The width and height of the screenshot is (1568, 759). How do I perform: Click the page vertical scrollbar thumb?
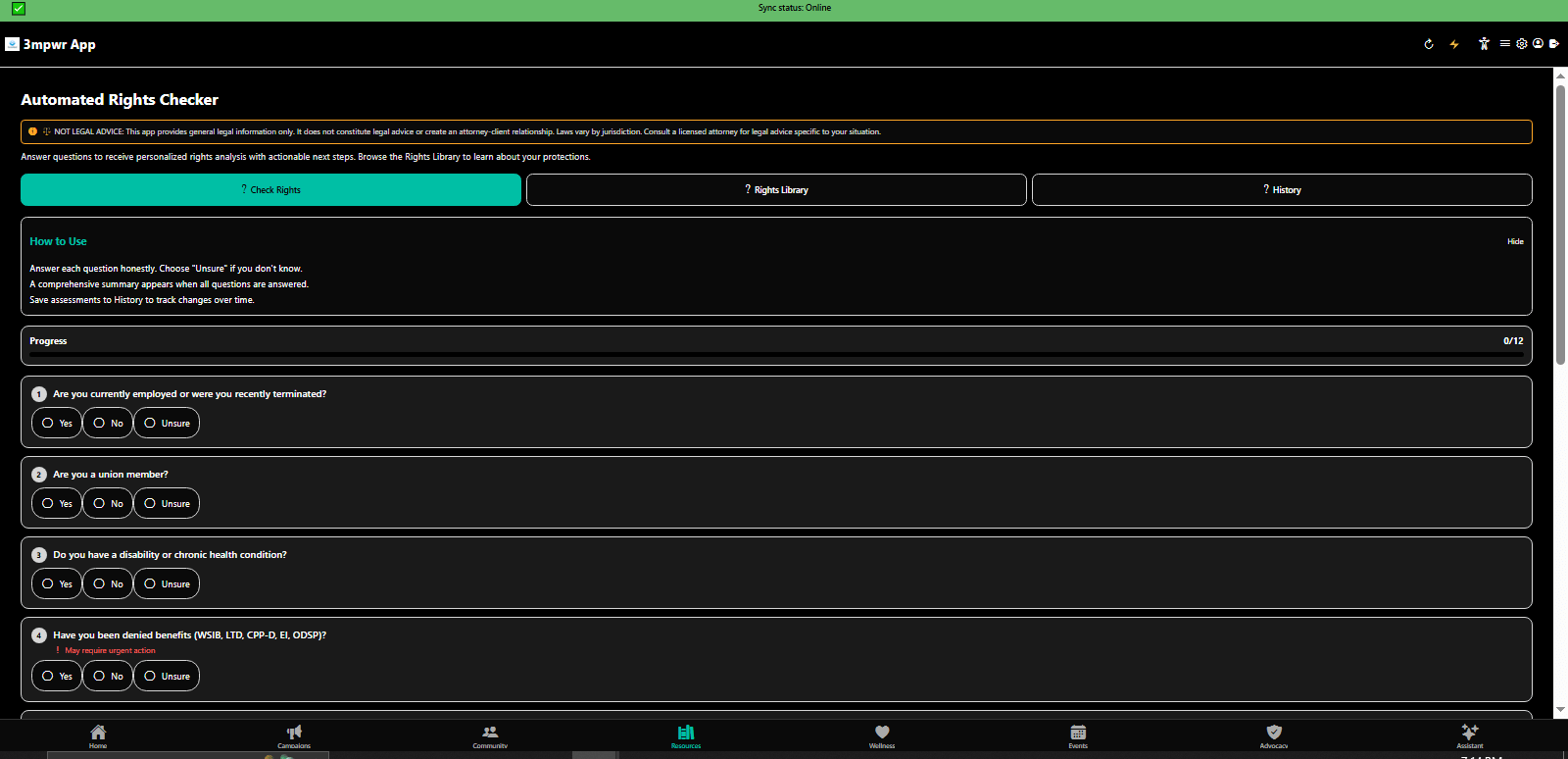[1560, 225]
